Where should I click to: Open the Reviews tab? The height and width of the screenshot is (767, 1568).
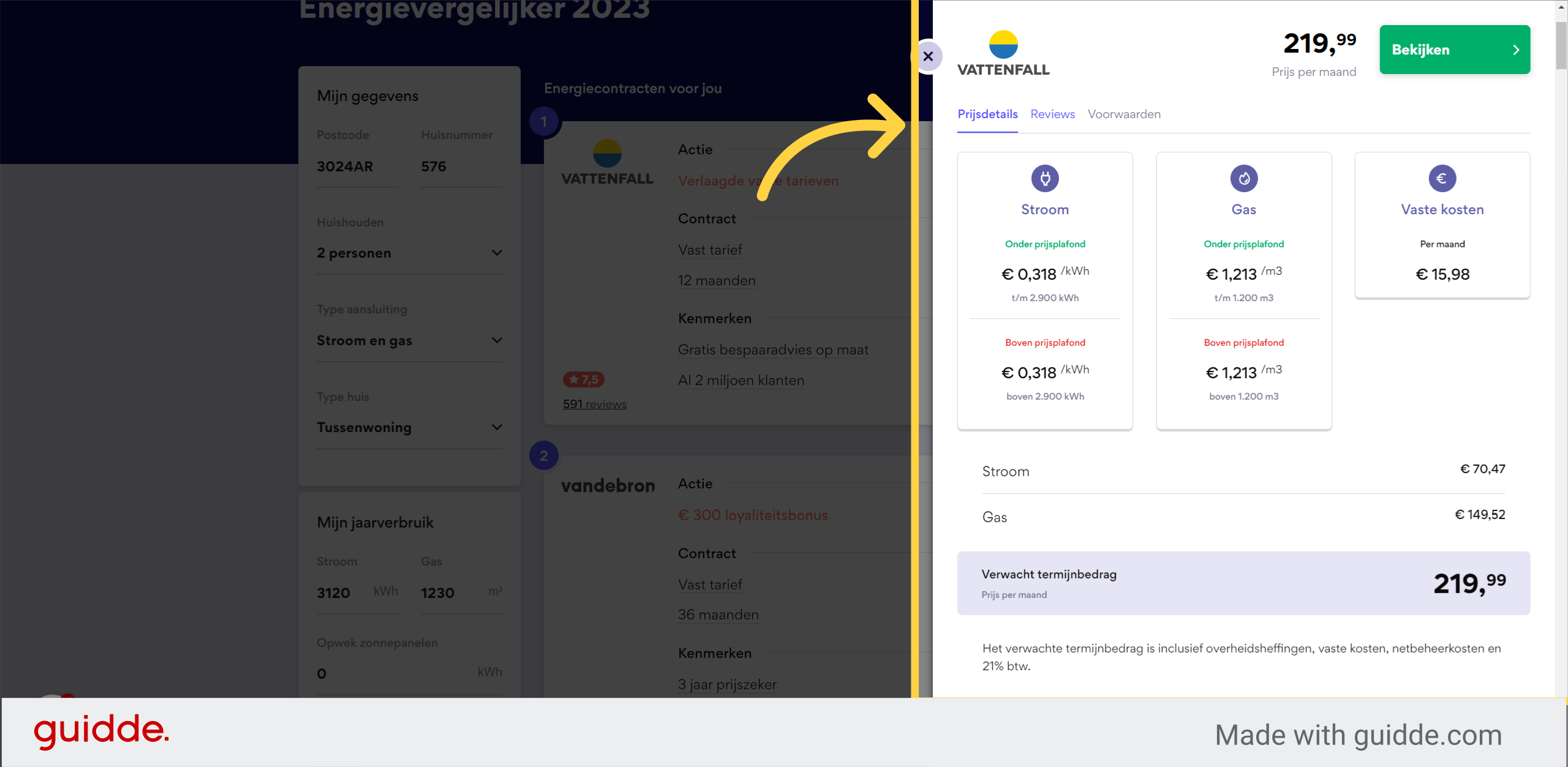tap(1052, 114)
